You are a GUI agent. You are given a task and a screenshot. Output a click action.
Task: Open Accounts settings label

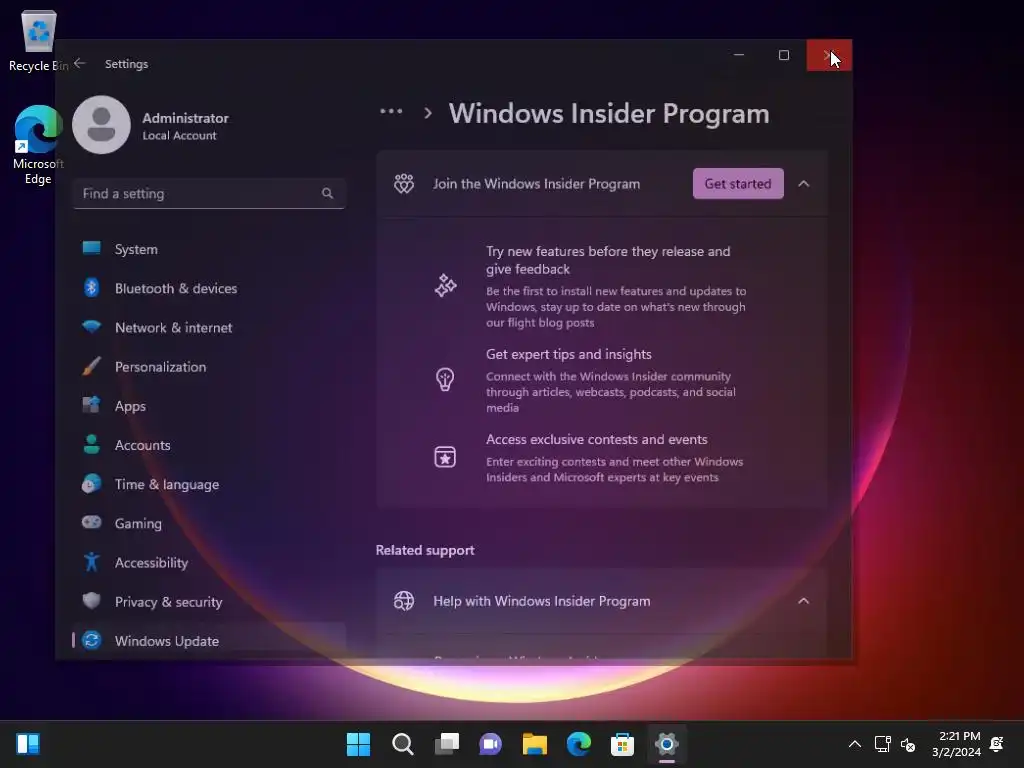142,445
